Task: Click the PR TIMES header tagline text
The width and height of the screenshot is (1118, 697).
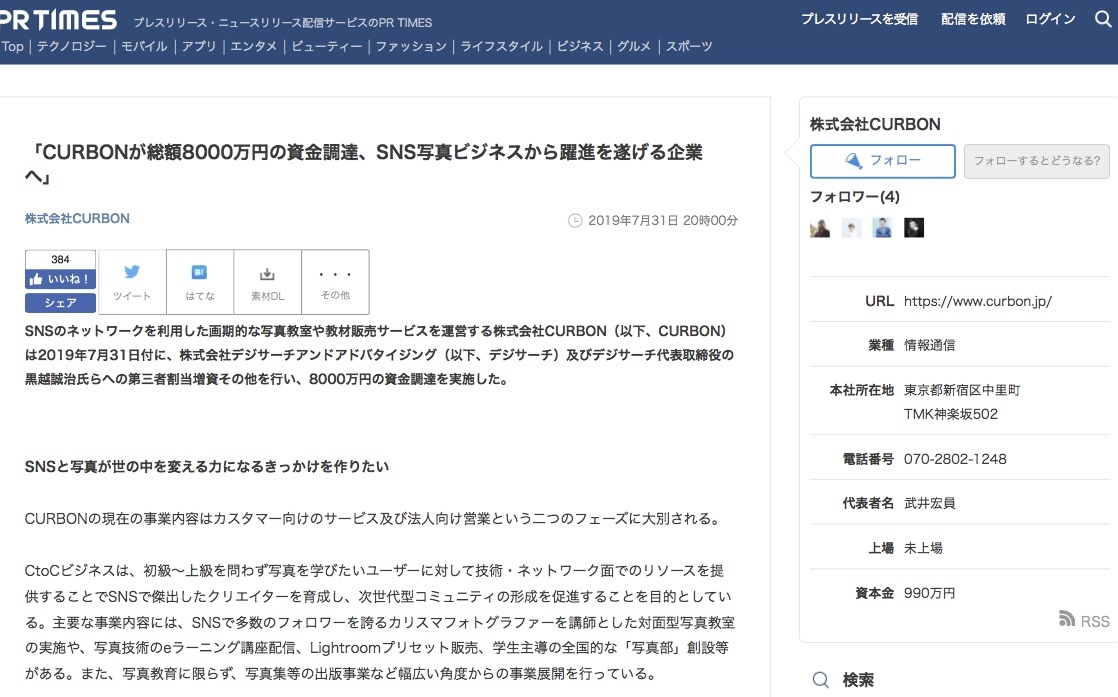Action: [282, 23]
